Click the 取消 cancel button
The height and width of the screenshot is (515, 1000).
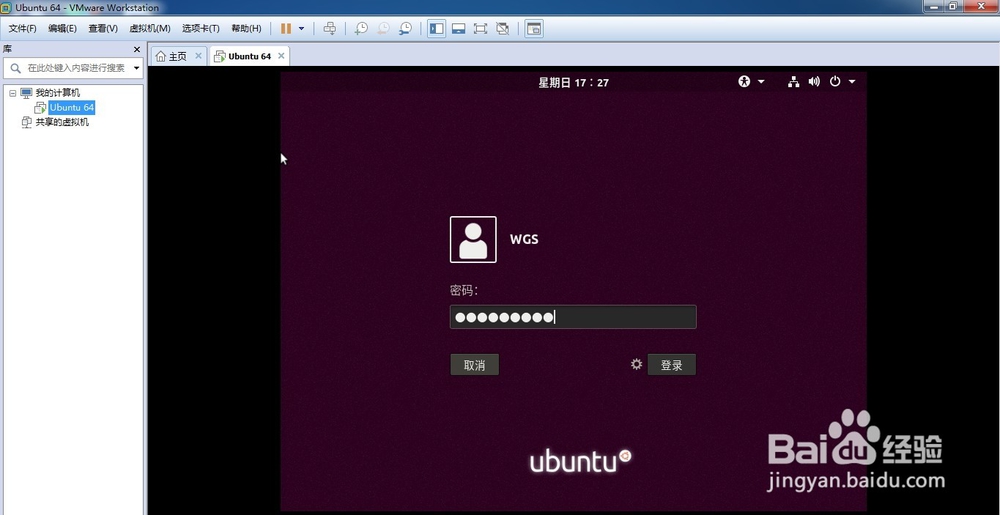(x=474, y=365)
